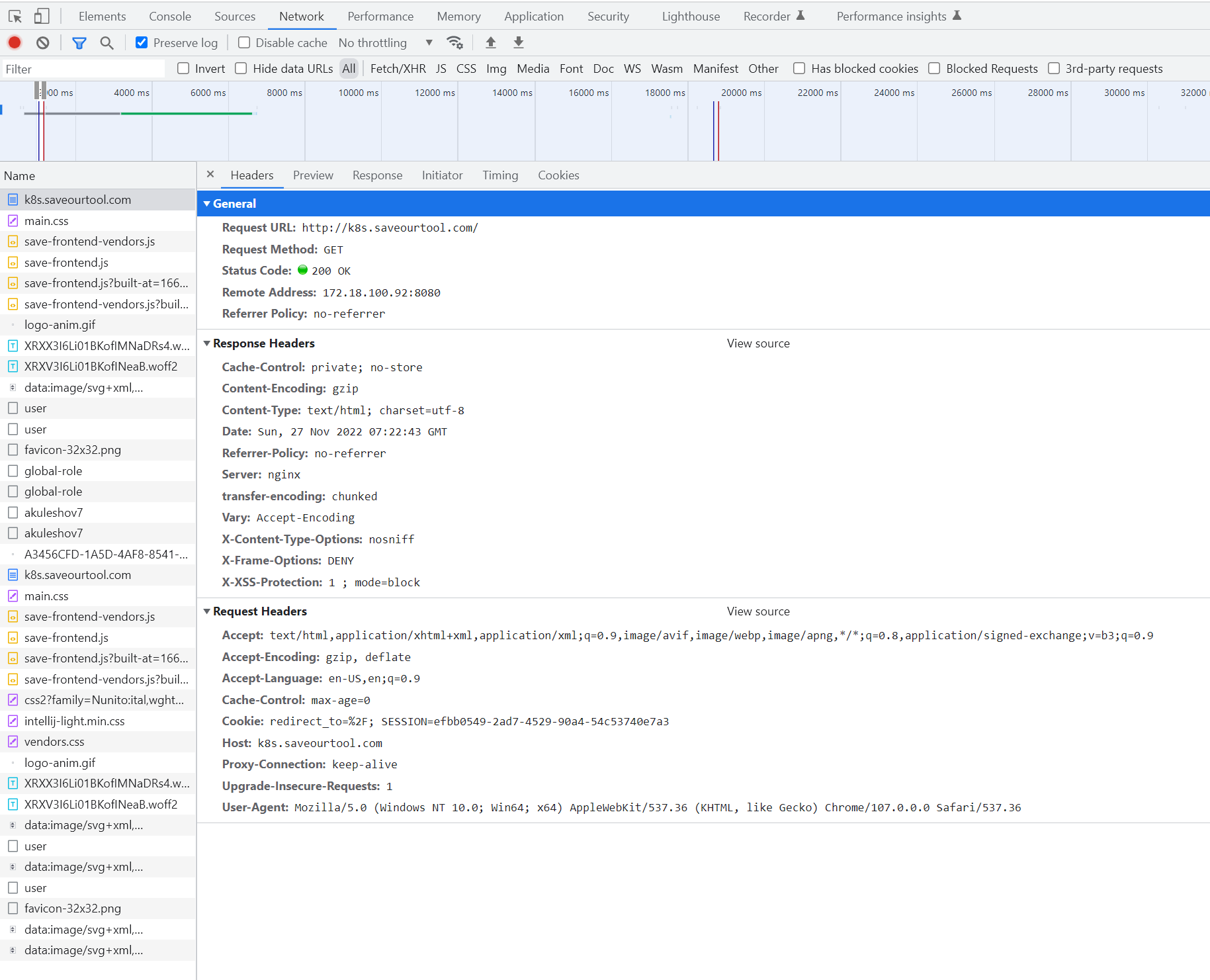The image size is (1210, 980).
Task: Disable the Preserve log option
Action: click(x=142, y=42)
